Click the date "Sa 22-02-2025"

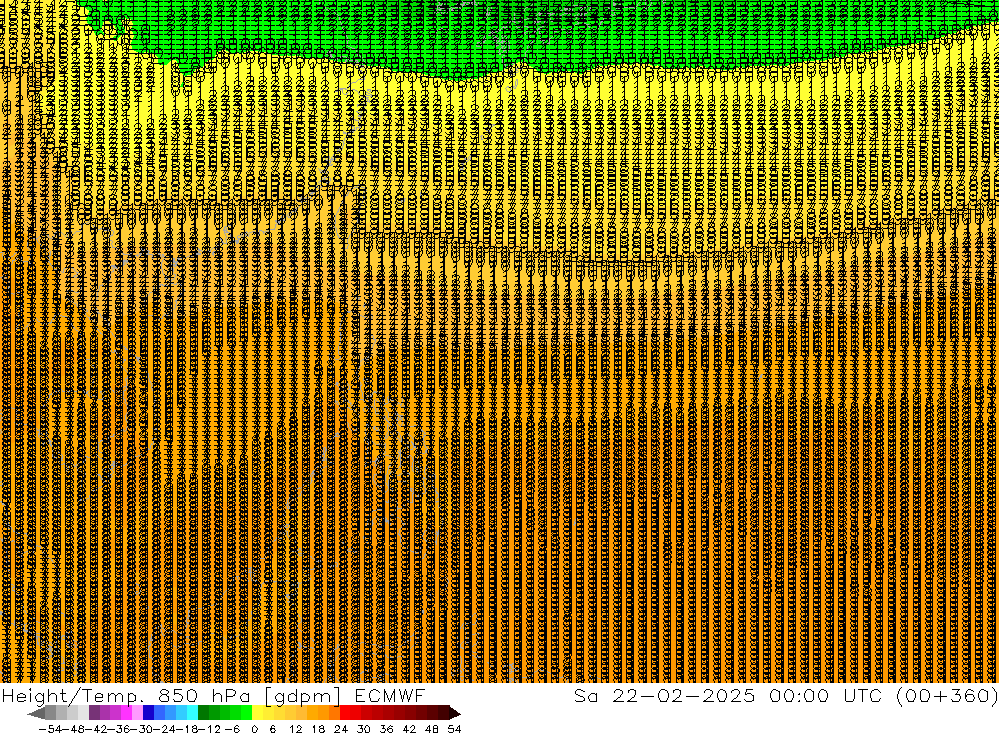[x=665, y=696]
